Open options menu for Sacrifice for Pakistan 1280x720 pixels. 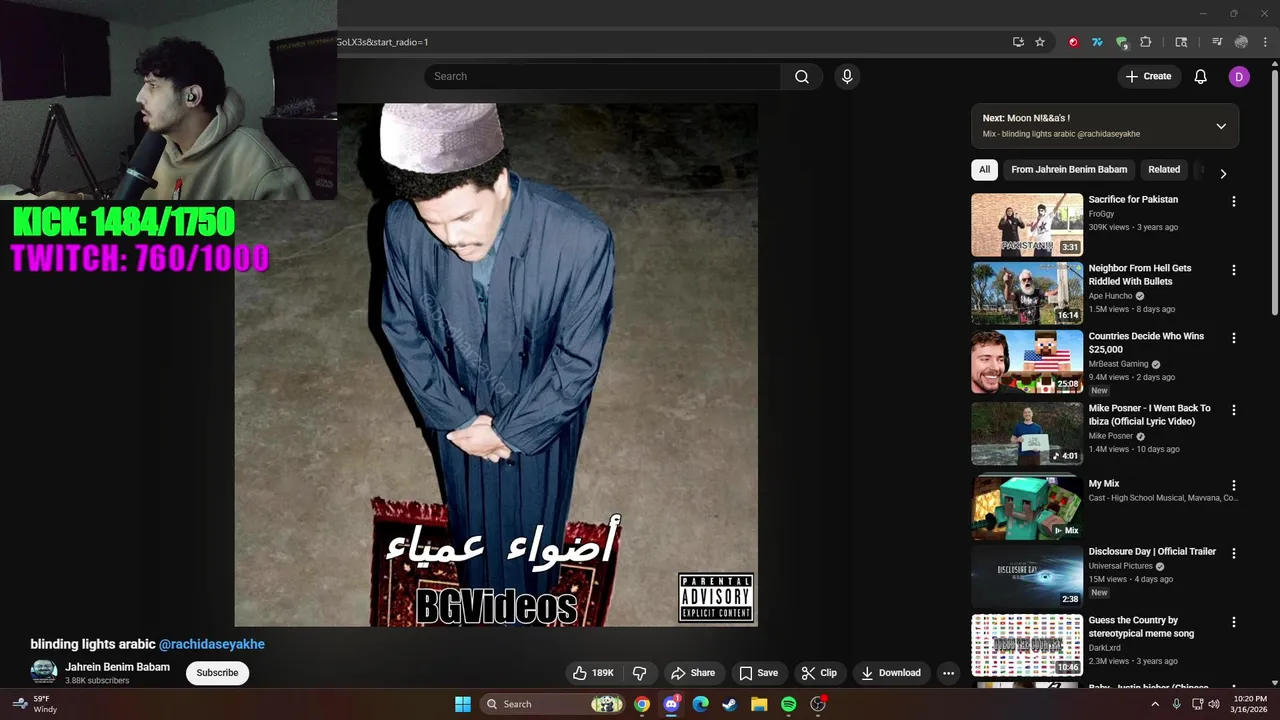click(1233, 201)
